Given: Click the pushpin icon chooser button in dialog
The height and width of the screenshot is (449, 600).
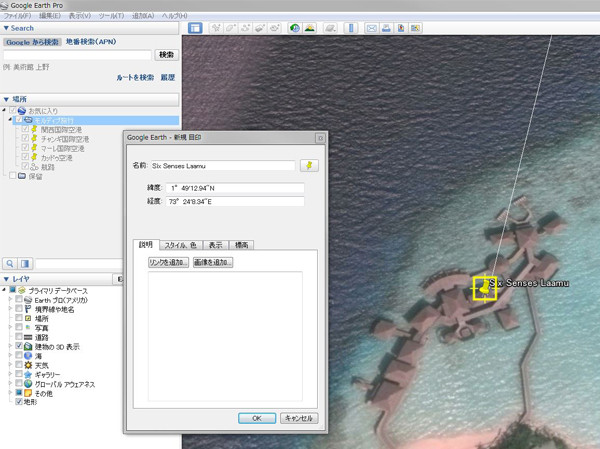Looking at the screenshot, I should pyautogui.click(x=309, y=165).
